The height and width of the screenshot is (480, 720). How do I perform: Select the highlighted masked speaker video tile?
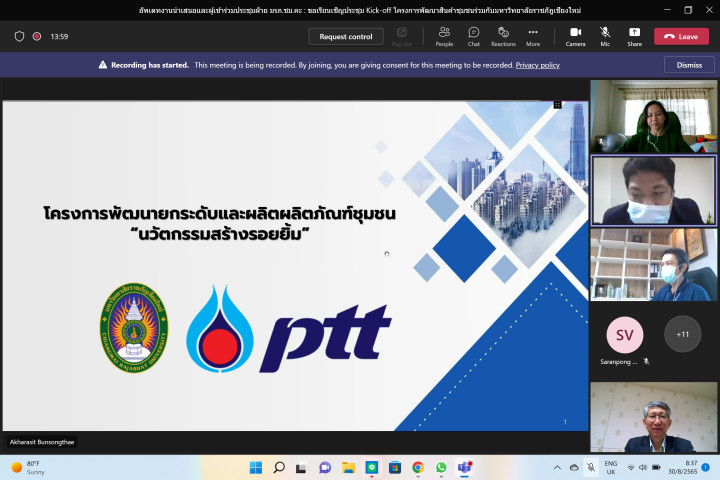pyautogui.click(x=653, y=191)
